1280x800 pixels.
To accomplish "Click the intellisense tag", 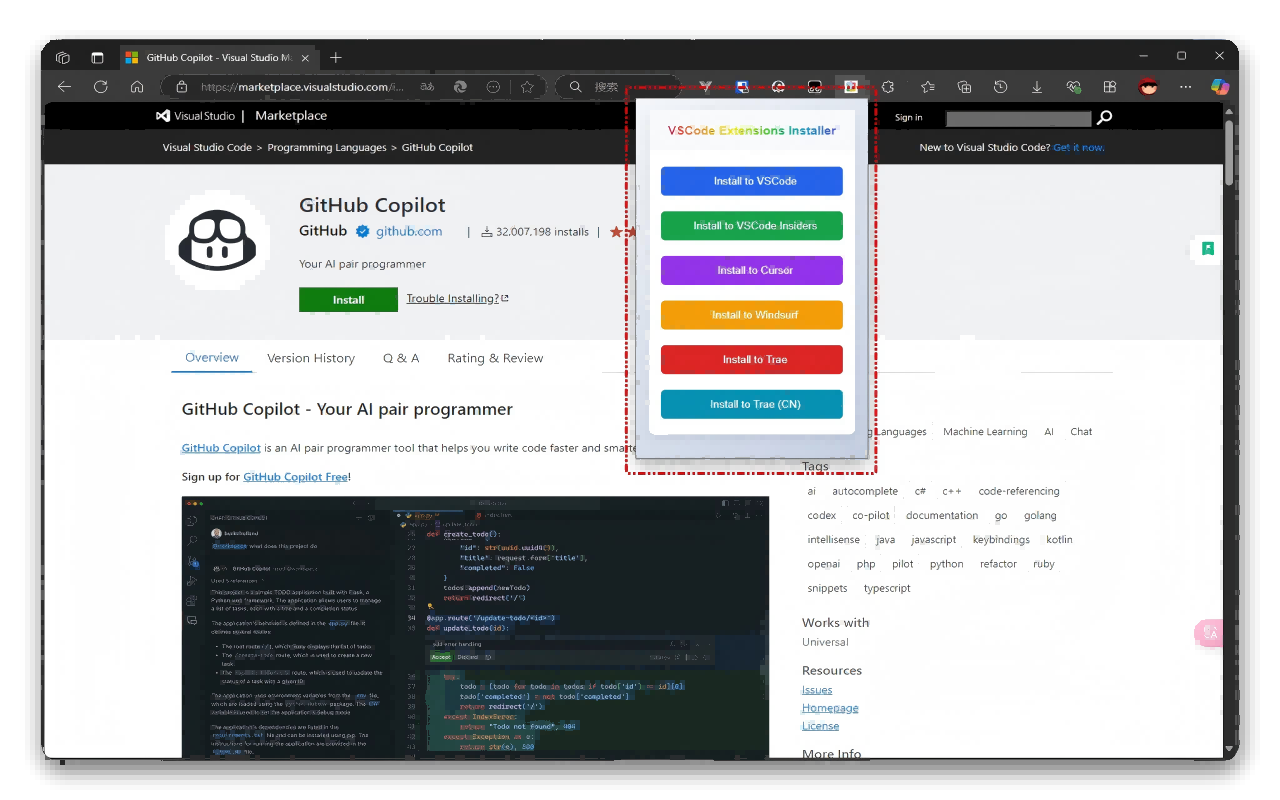I will point(833,540).
